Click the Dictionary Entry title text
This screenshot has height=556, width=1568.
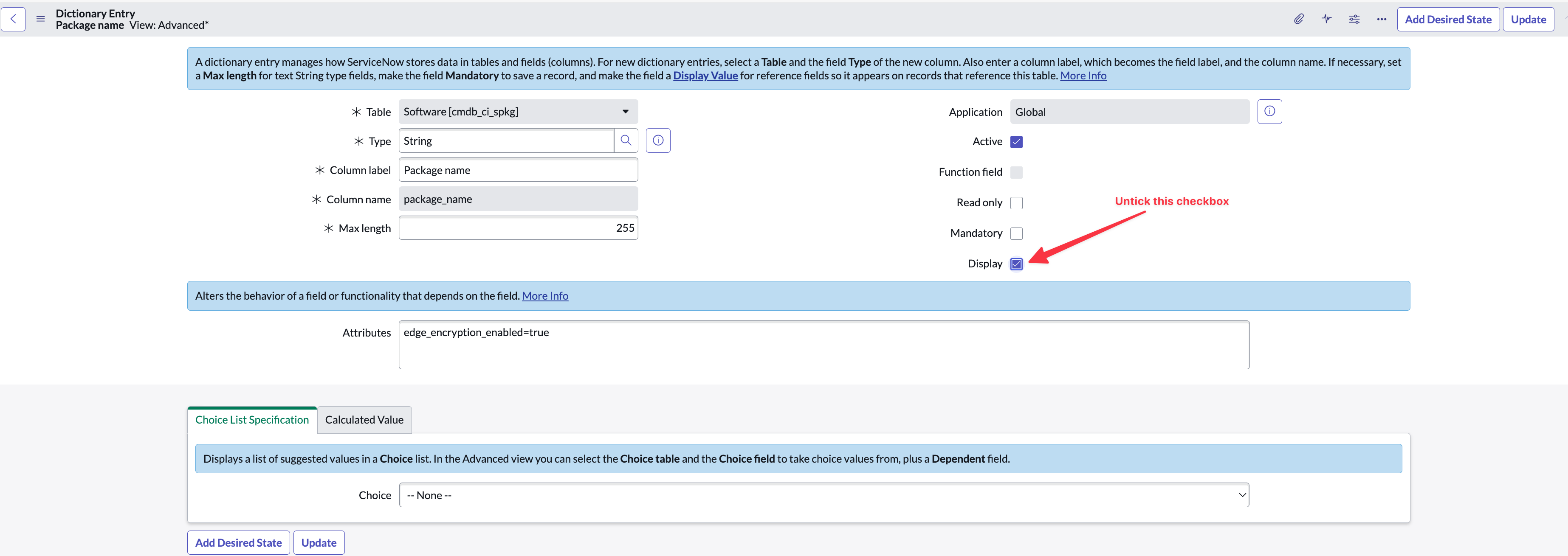pyautogui.click(x=96, y=14)
